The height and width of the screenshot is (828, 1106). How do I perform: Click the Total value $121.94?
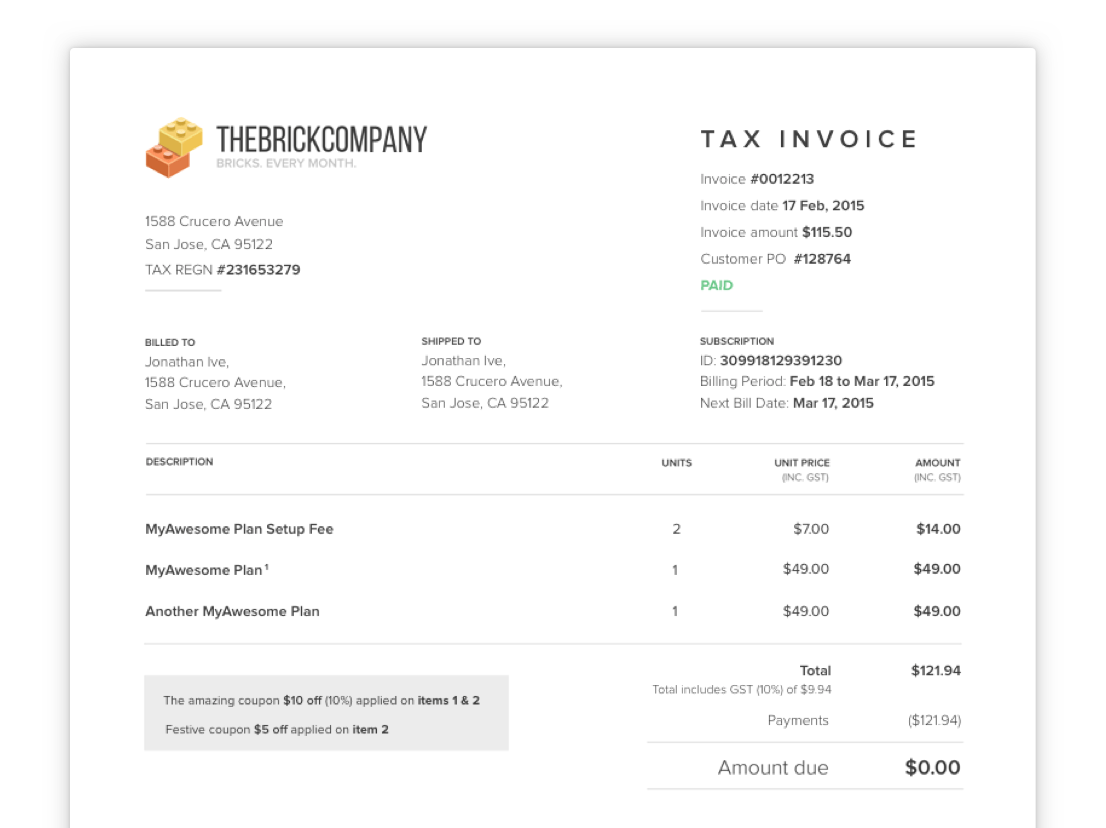(x=935, y=671)
